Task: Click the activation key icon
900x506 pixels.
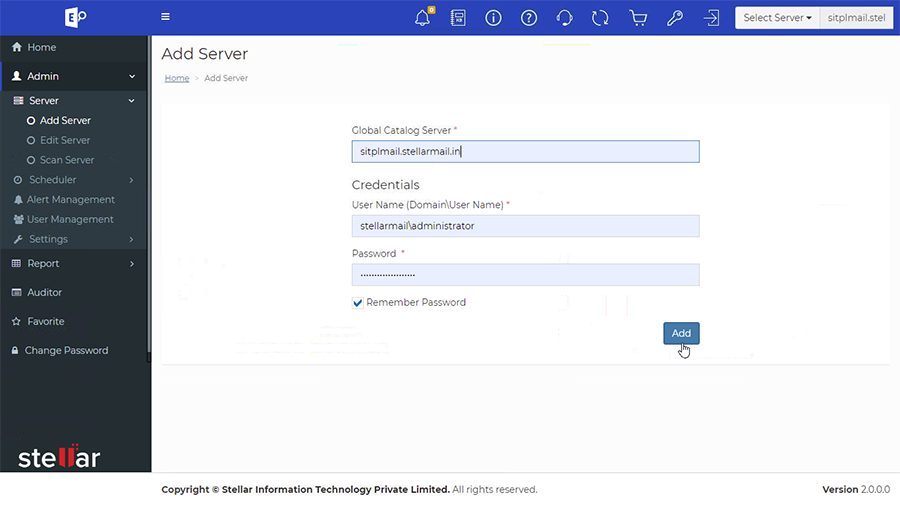Action: click(x=675, y=18)
